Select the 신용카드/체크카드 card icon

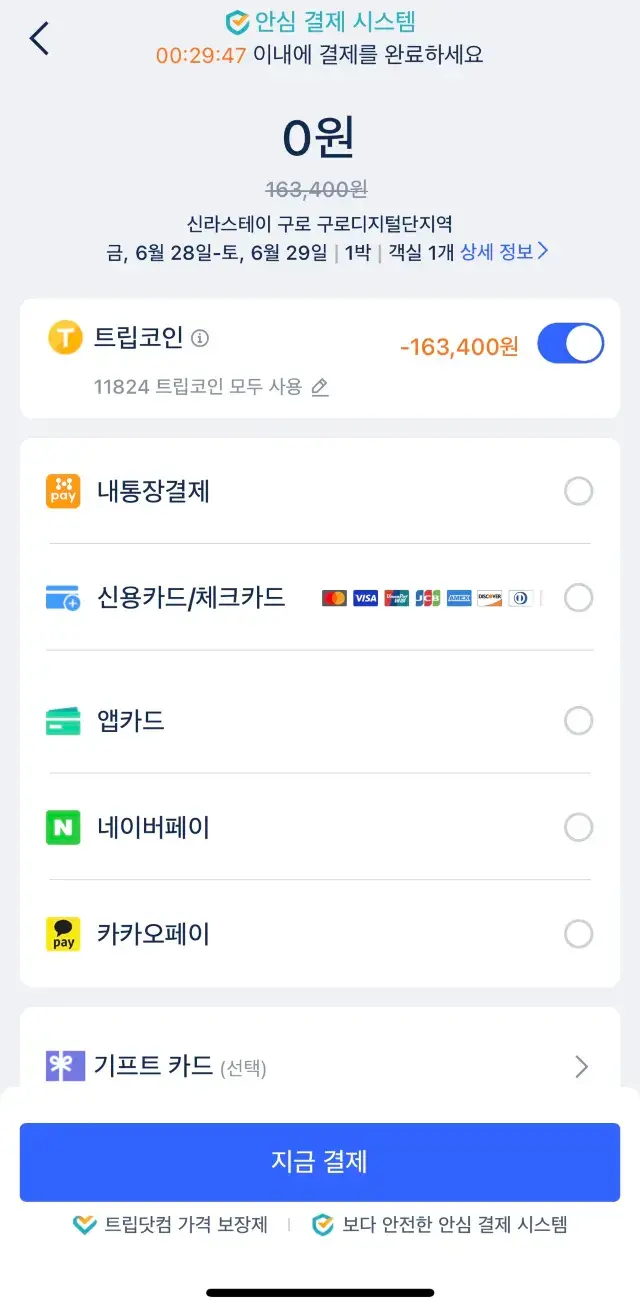point(62,597)
